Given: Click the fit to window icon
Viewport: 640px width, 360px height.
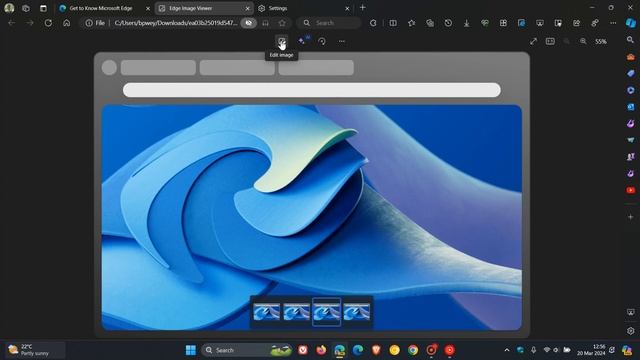Looking at the screenshot, I should [550, 41].
